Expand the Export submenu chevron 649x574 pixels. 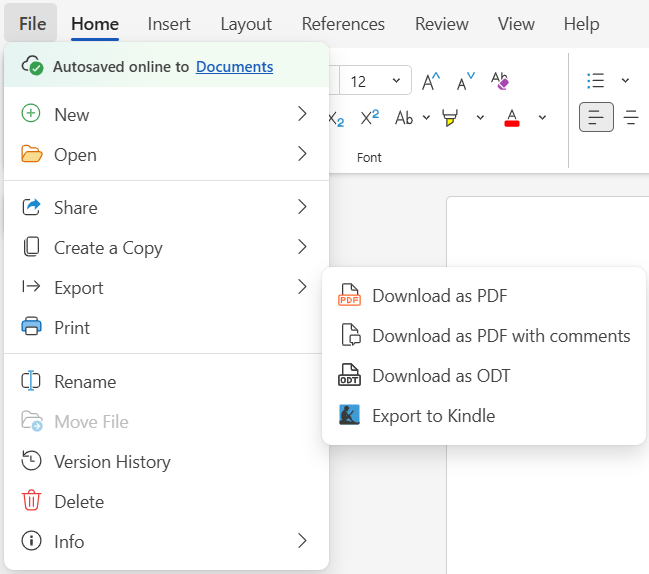click(303, 286)
